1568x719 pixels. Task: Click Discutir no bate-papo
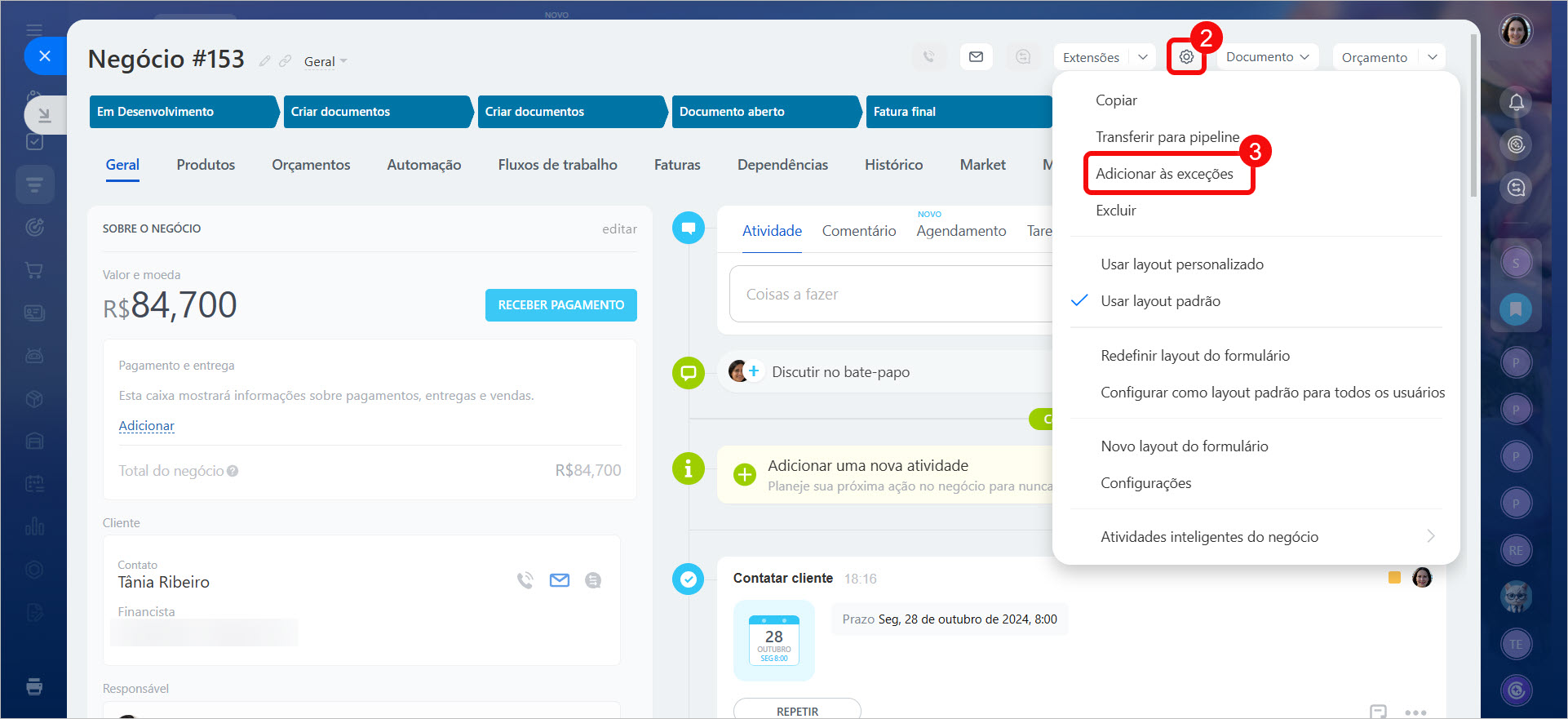point(840,372)
